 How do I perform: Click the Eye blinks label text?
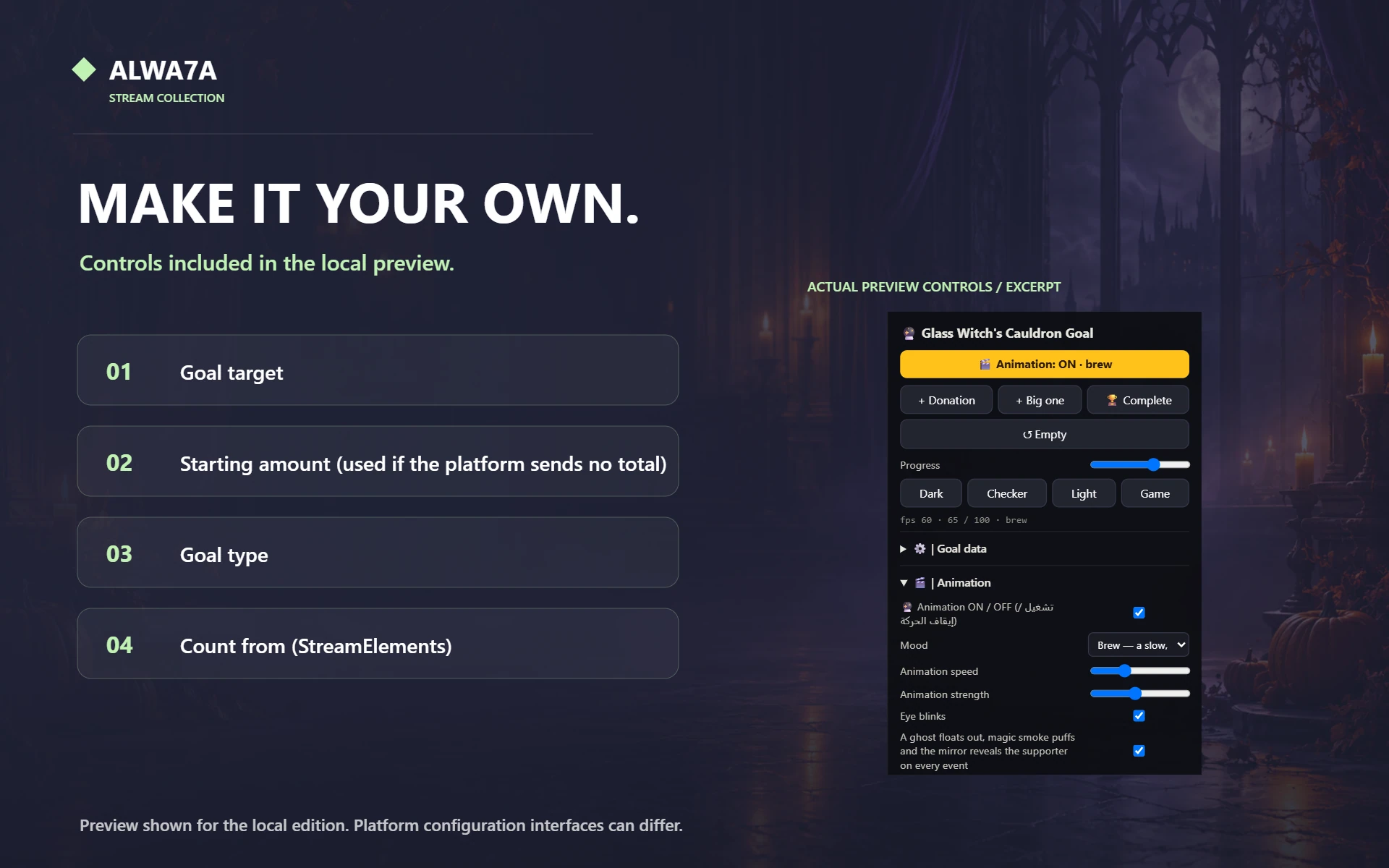pos(922,716)
